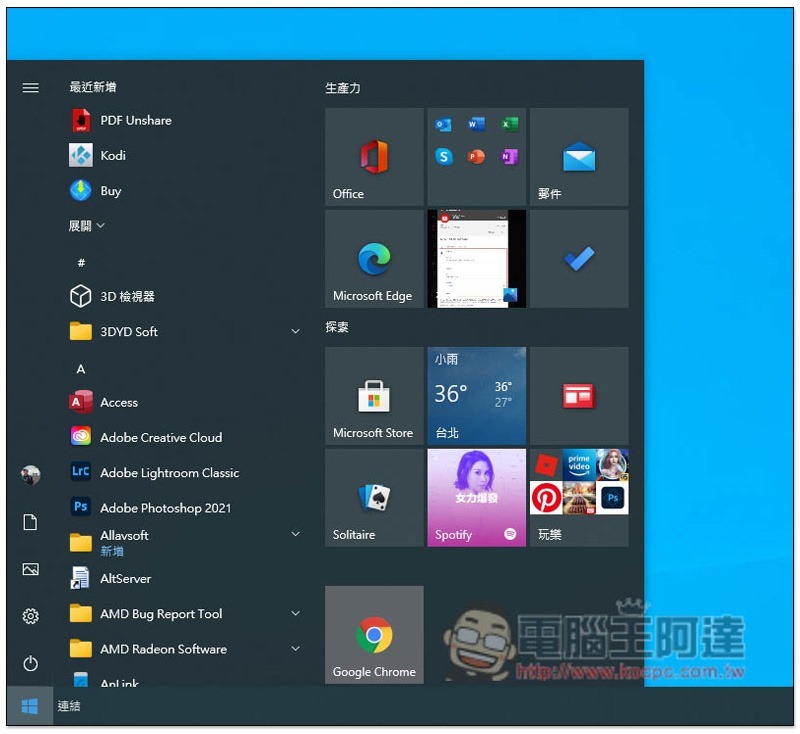Launch Outlook from the Office group tile

coord(443,124)
